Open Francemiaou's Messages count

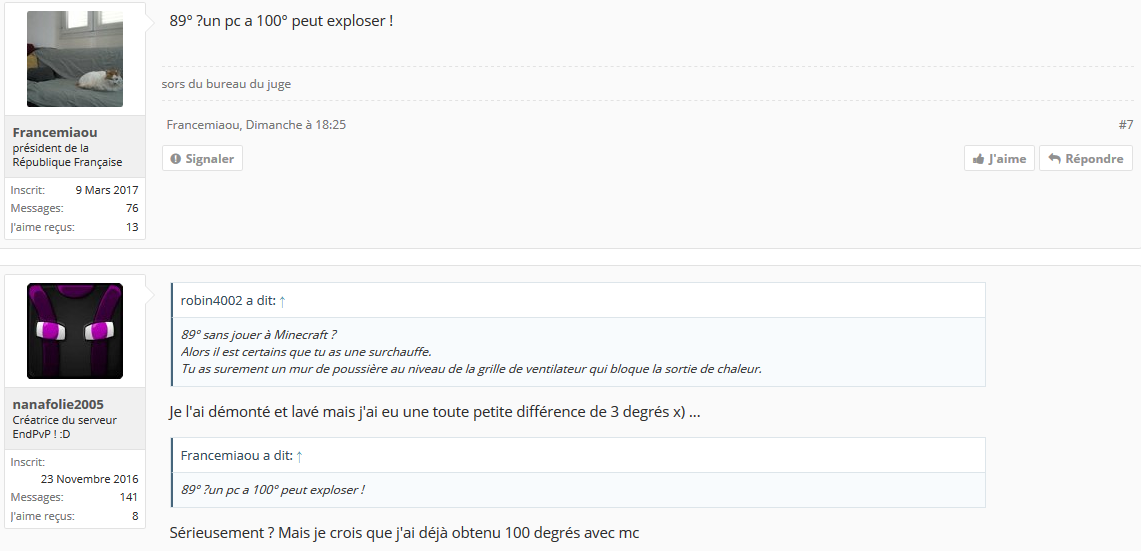[x=132, y=208]
